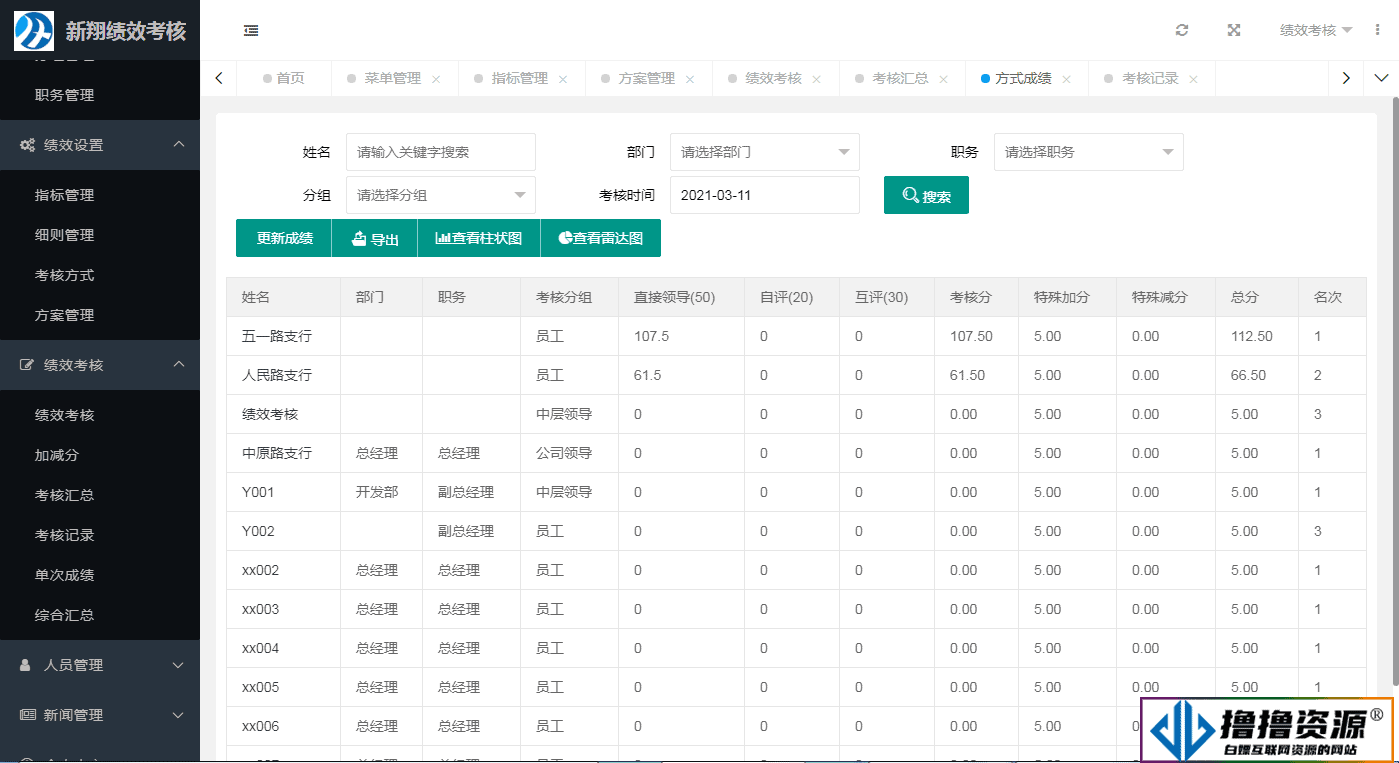
Task: Switch to the 首页 tab
Action: pyautogui.click(x=284, y=78)
